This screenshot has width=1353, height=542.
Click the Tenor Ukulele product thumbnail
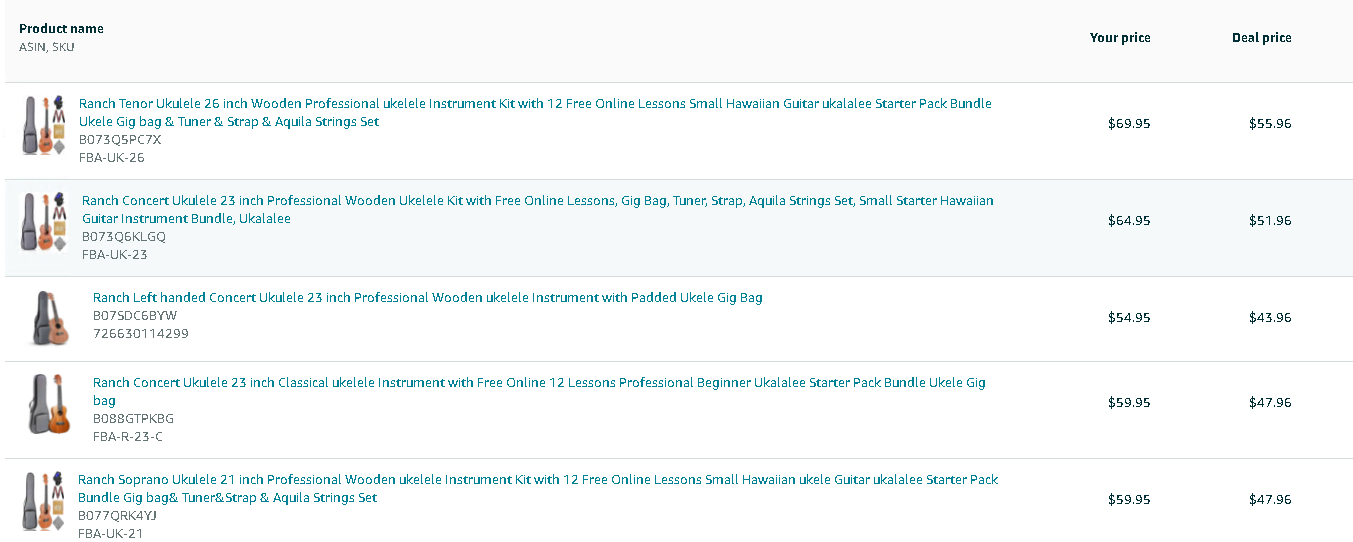pos(45,125)
